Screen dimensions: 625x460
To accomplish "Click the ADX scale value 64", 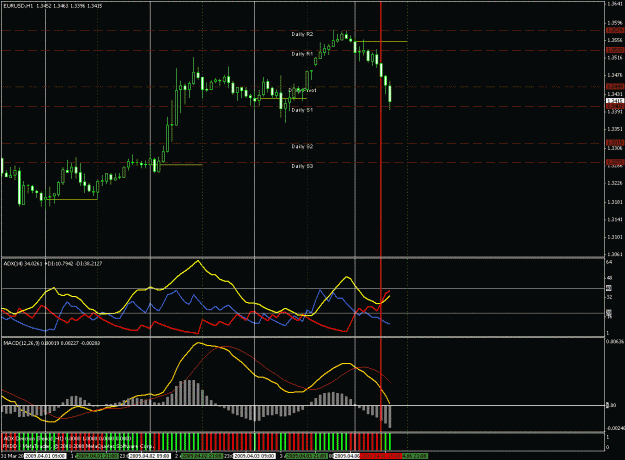I will point(609,262).
